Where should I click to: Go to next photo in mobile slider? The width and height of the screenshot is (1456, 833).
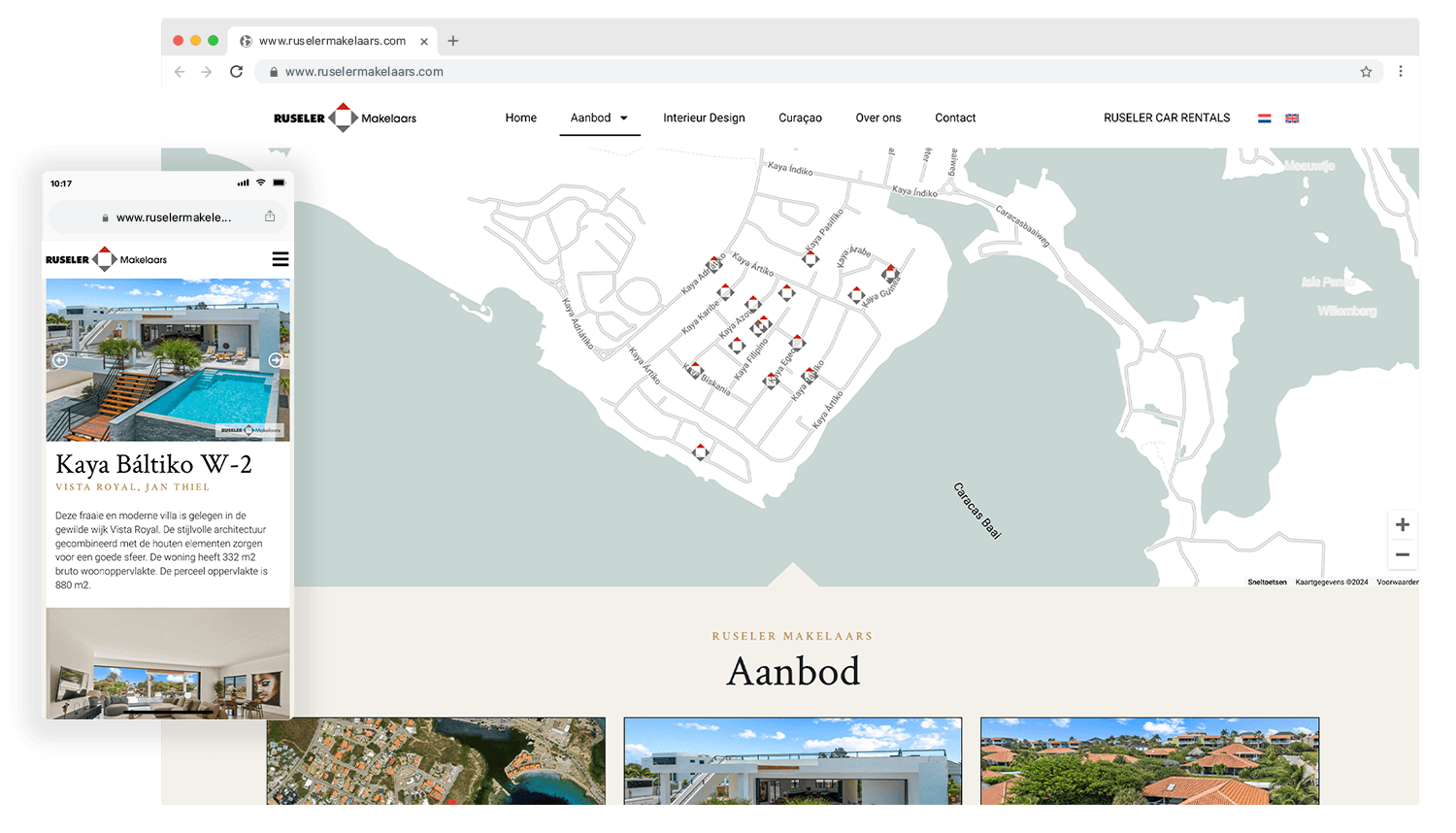coord(275,360)
